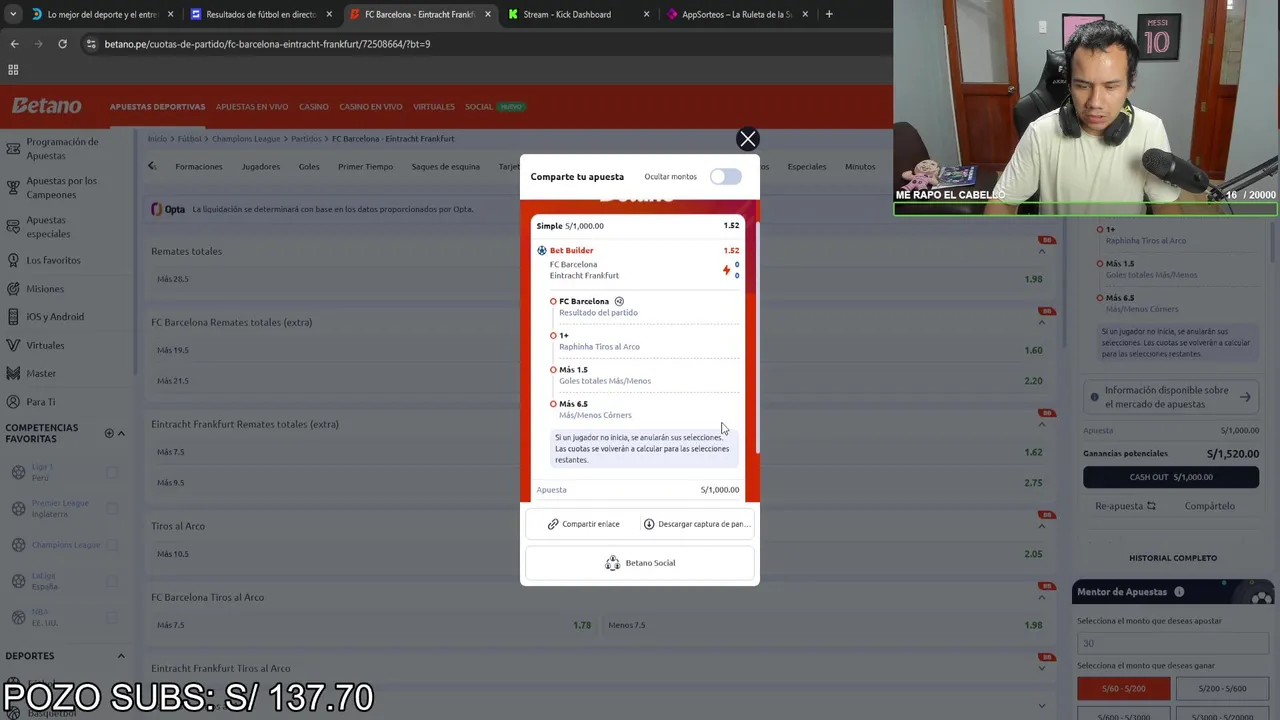
Task: Open Apuestas especiales in sidebar
Action: [48, 227]
